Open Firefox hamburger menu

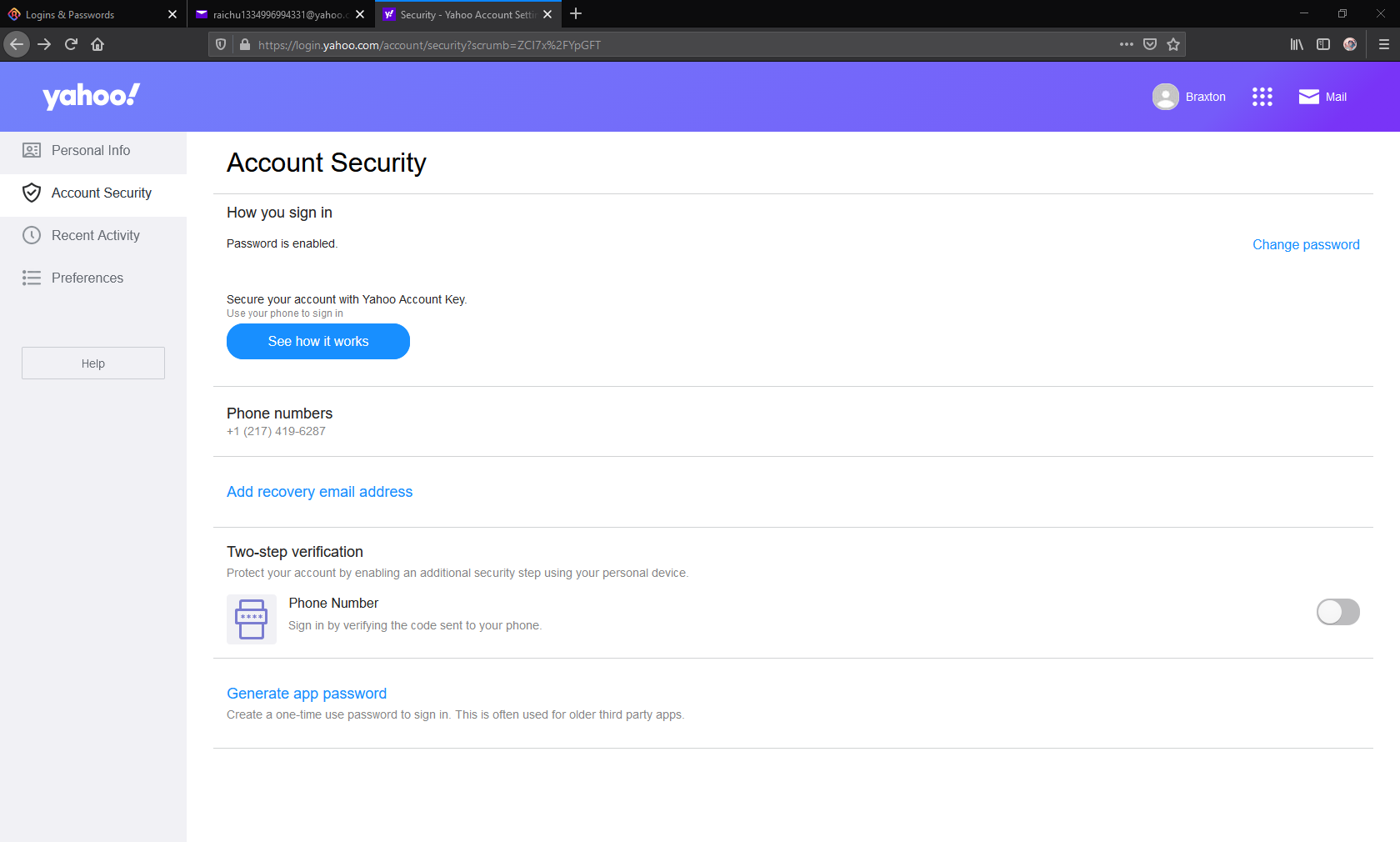(x=1383, y=44)
